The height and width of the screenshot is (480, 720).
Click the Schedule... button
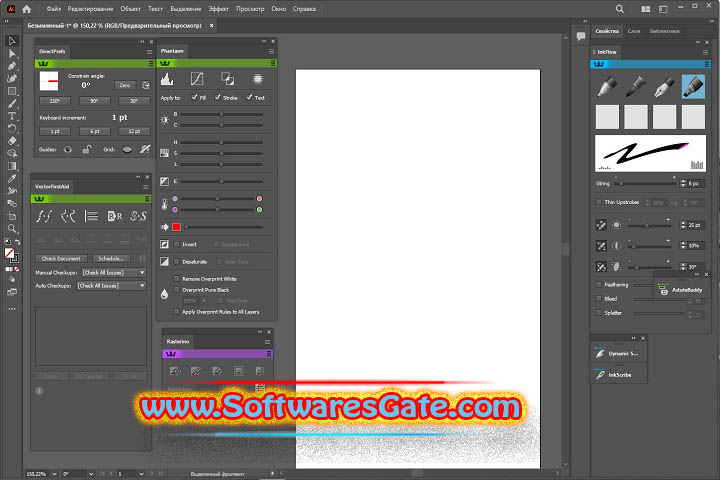111,259
